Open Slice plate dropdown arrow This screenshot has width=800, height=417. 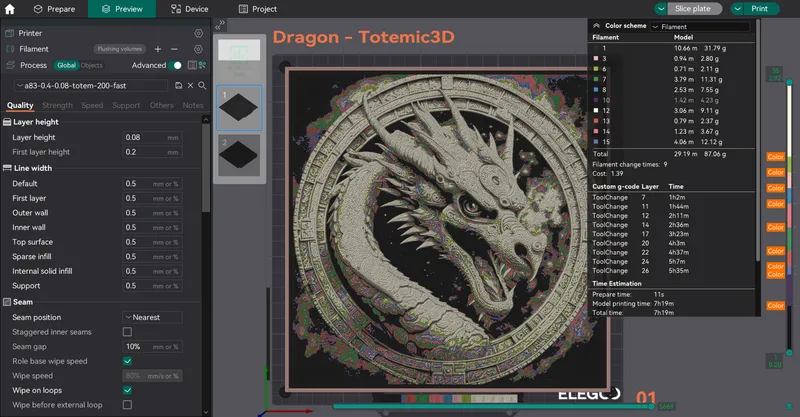[x=661, y=9]
